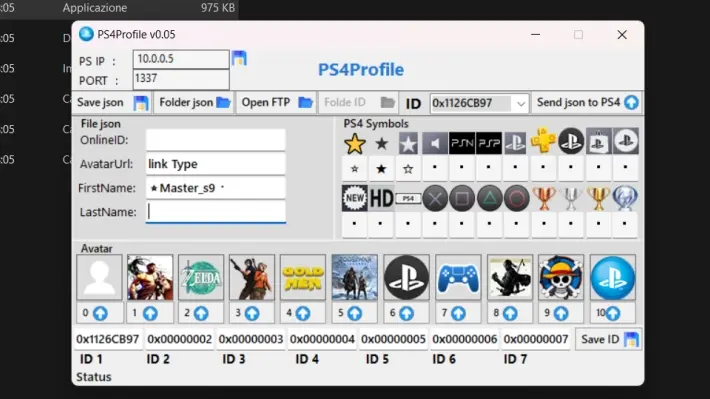Select the gold trophy symbol
The image size is (710, 399).
[598, 198]
